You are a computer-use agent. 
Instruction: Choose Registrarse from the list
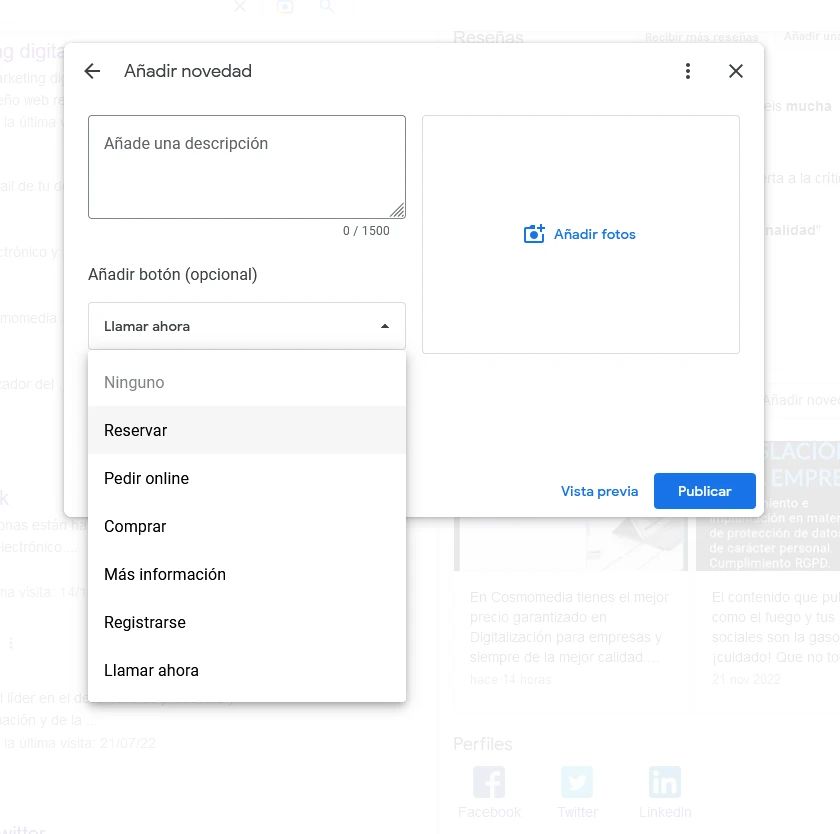(145, 622)
